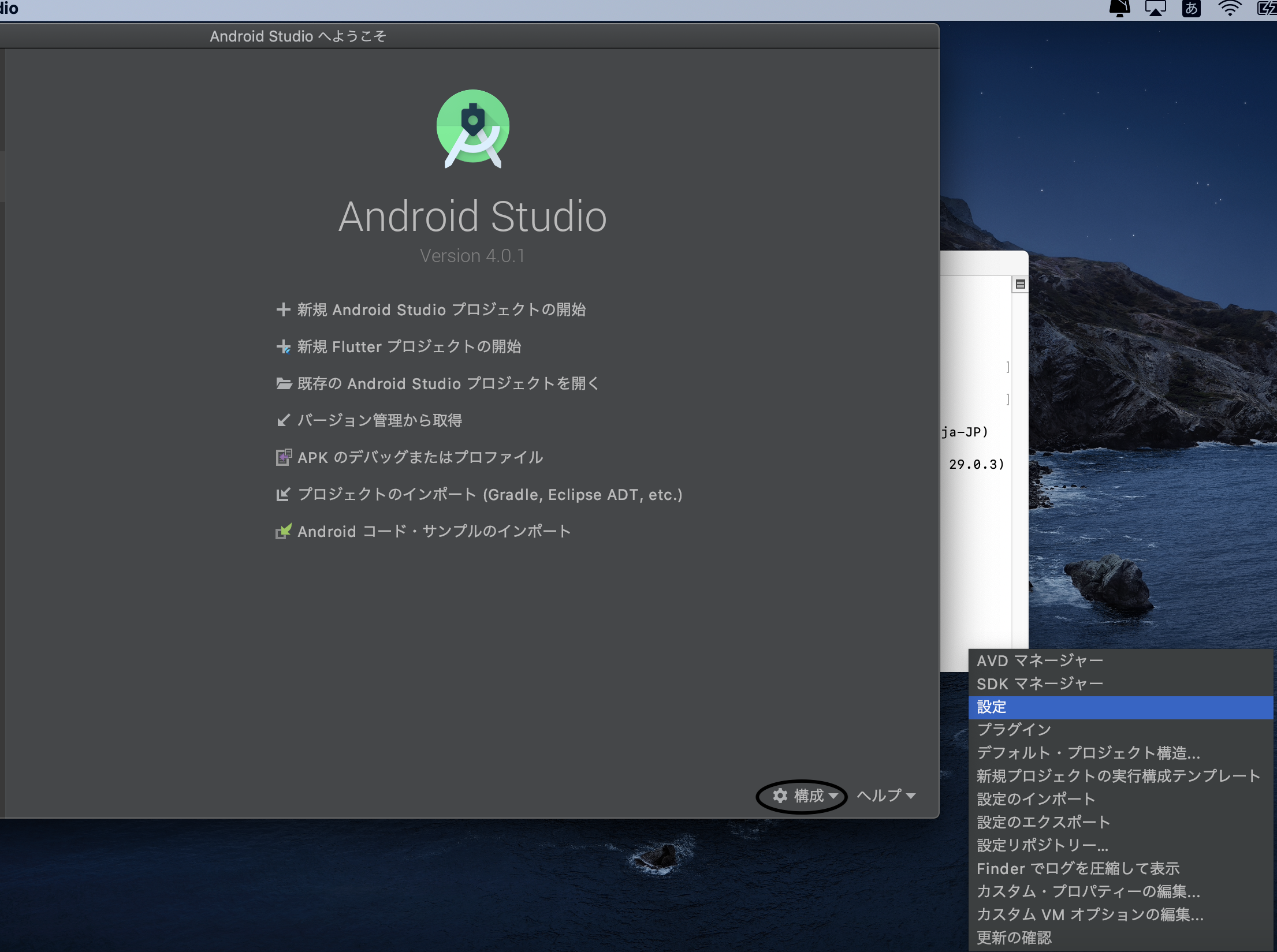Click the Japanese input あ icon in menu bar
This screenshot has width=1277, height=952.
point(1191,8)
